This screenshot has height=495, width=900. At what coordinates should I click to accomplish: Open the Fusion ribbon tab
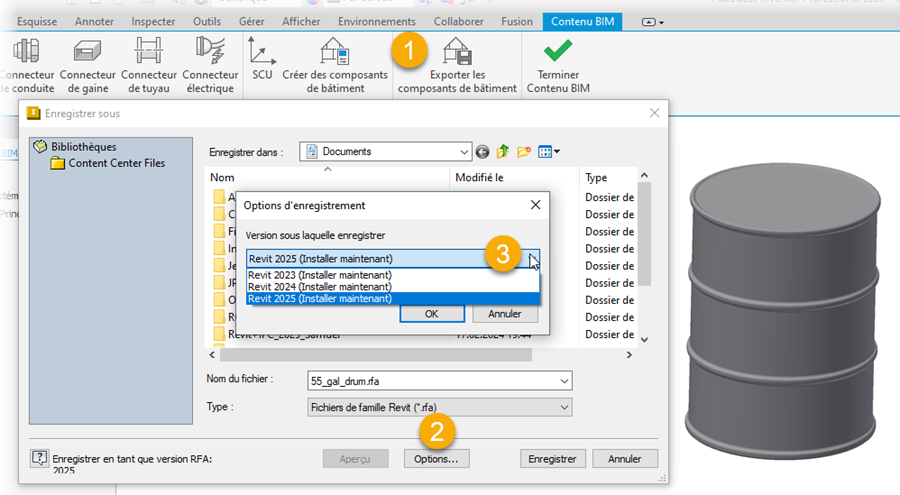point(517,22)
